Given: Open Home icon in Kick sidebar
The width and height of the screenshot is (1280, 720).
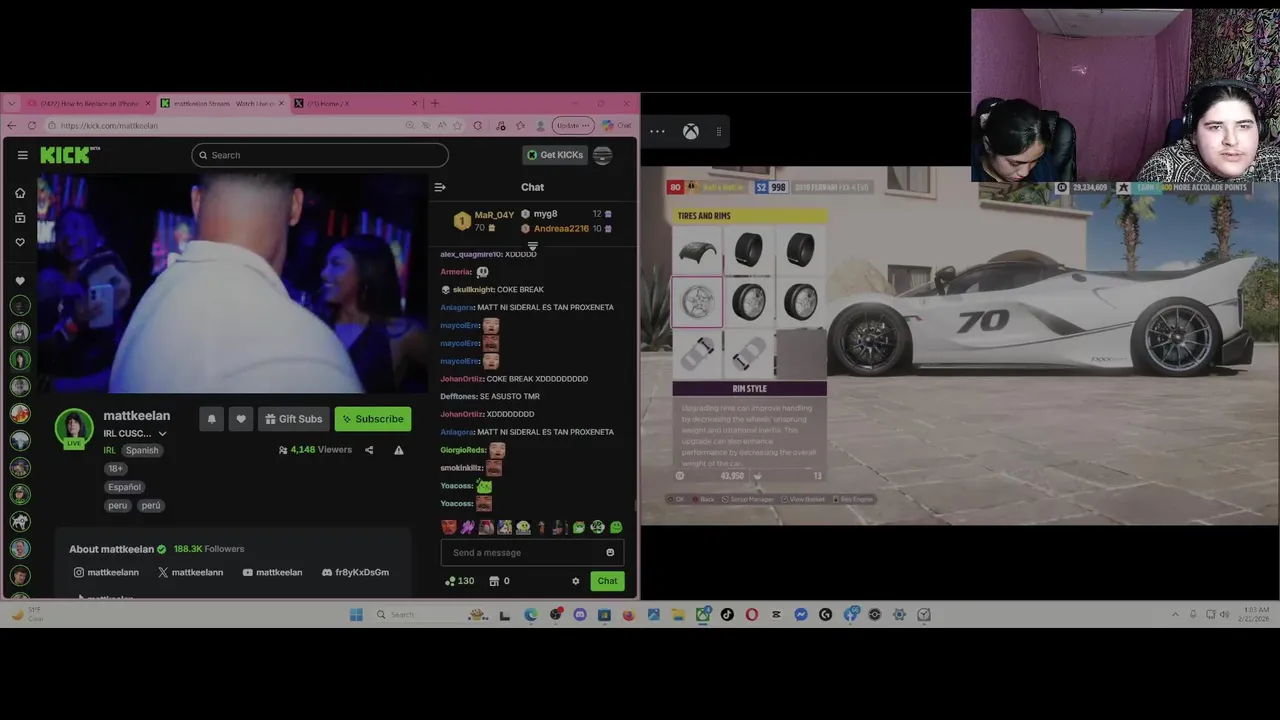Looking at the screenshot, I should 20,193.
